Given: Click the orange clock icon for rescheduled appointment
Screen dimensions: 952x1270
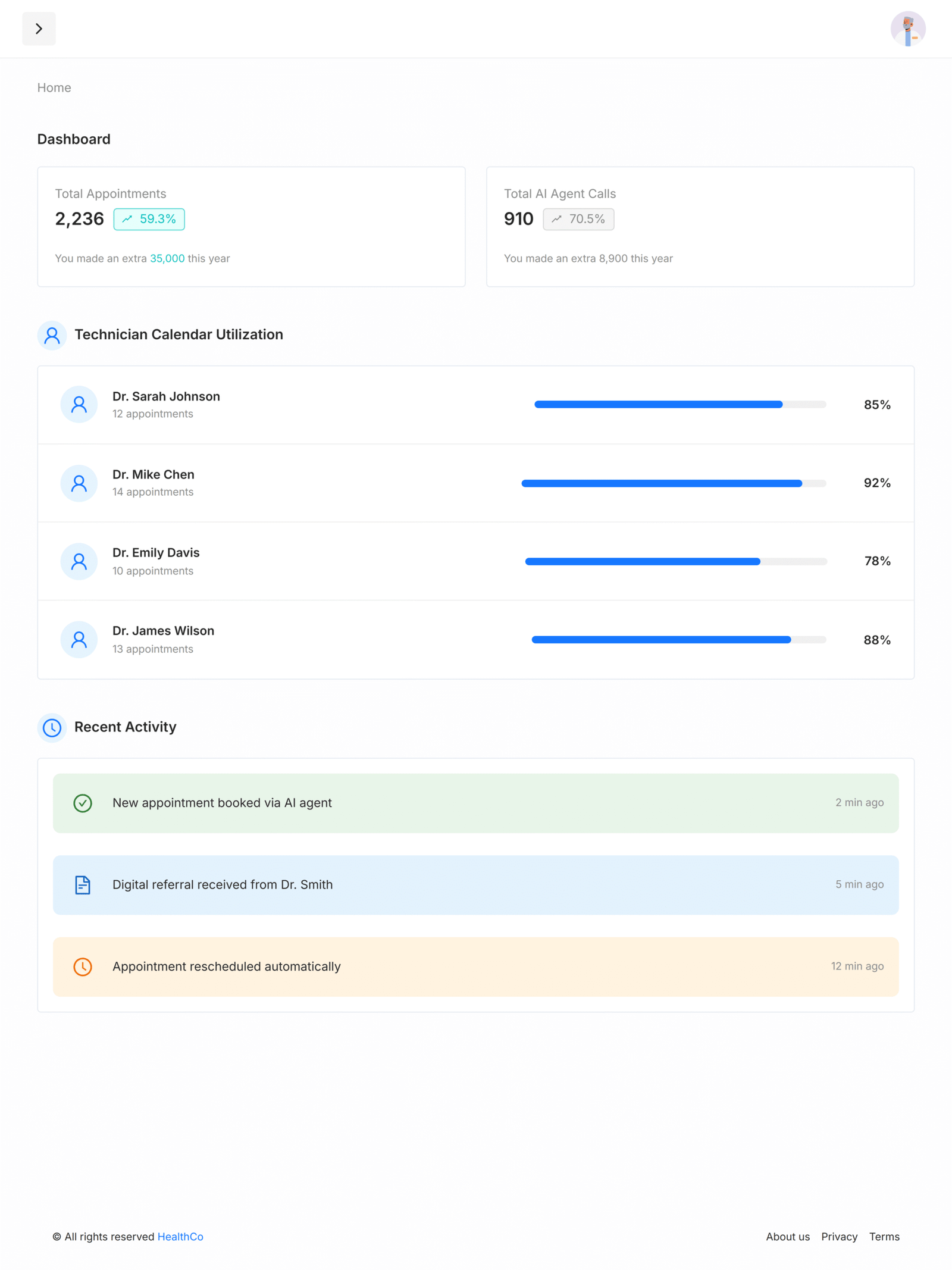Looking at the screenshot, I should [83, 966].
